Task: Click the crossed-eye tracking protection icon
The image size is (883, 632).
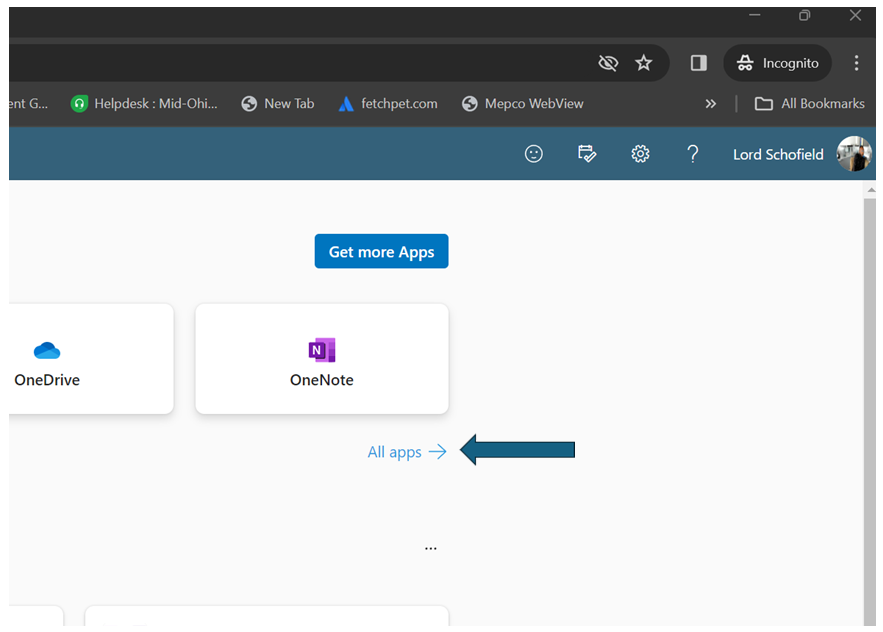Action: click(608, 63)
